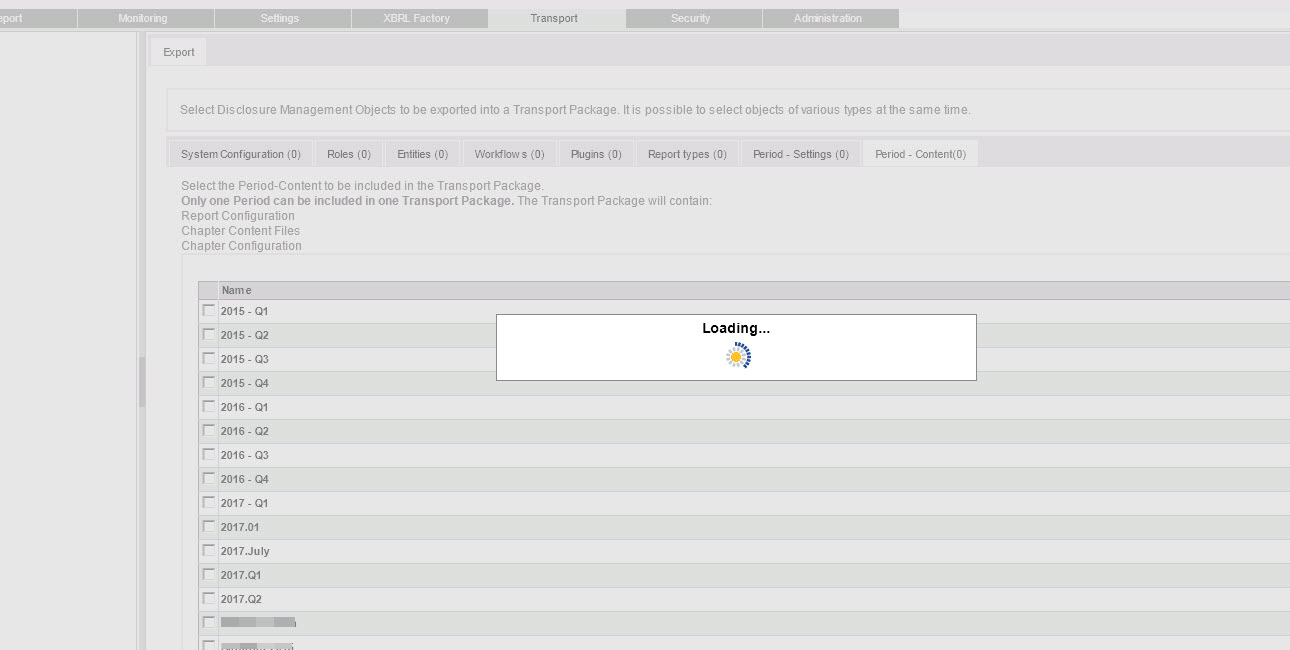The image size is (1290, 650).
Task: Open the System Configuration (0) tab
Action: pos(241,154)
